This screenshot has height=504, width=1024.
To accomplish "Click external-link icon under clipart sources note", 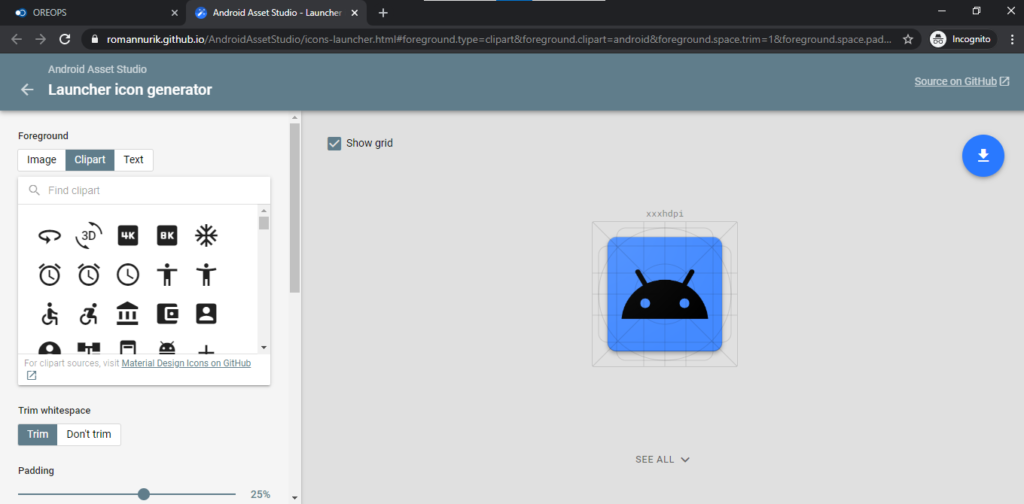I will point(31,375).
